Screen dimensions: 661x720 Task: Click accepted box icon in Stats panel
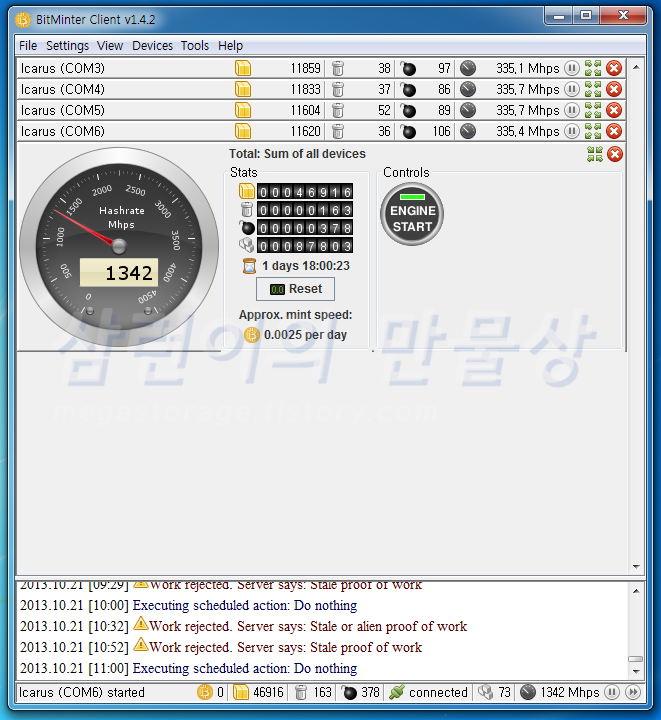(246, 191)
